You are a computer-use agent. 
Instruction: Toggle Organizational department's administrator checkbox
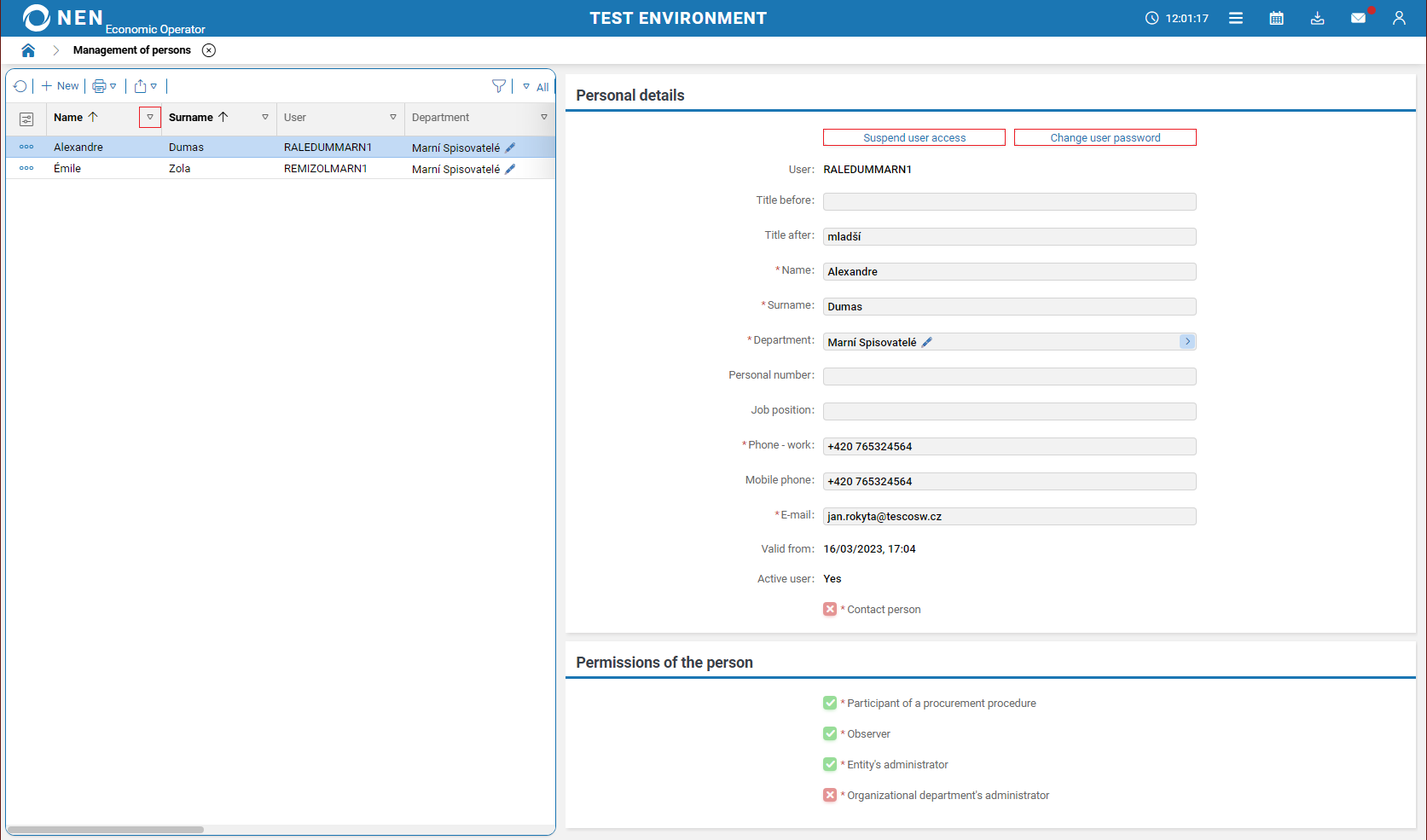(x=830, y=795)
